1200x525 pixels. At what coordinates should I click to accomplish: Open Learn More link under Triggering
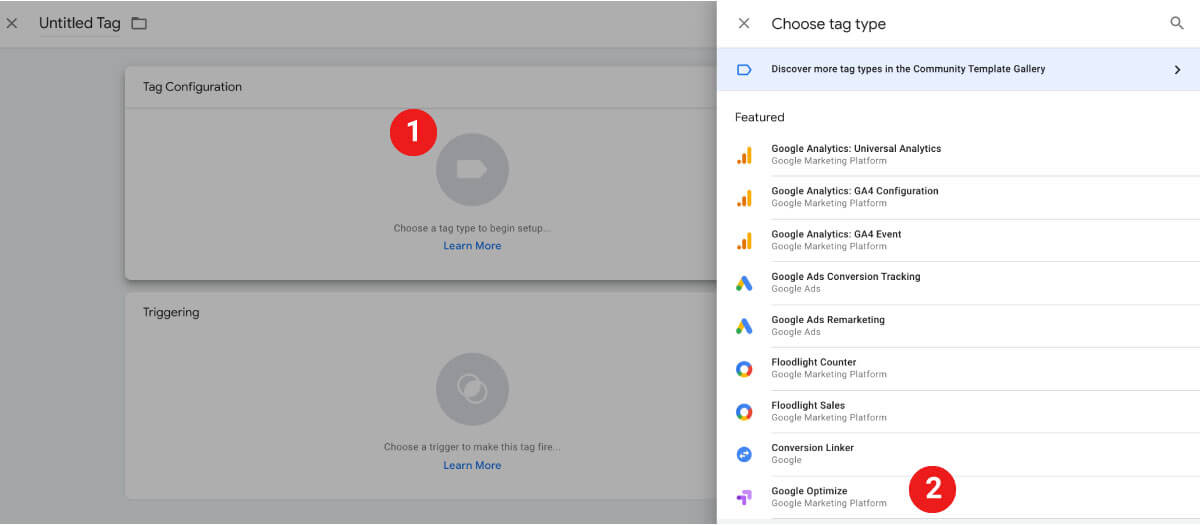[x=472, y=465]
